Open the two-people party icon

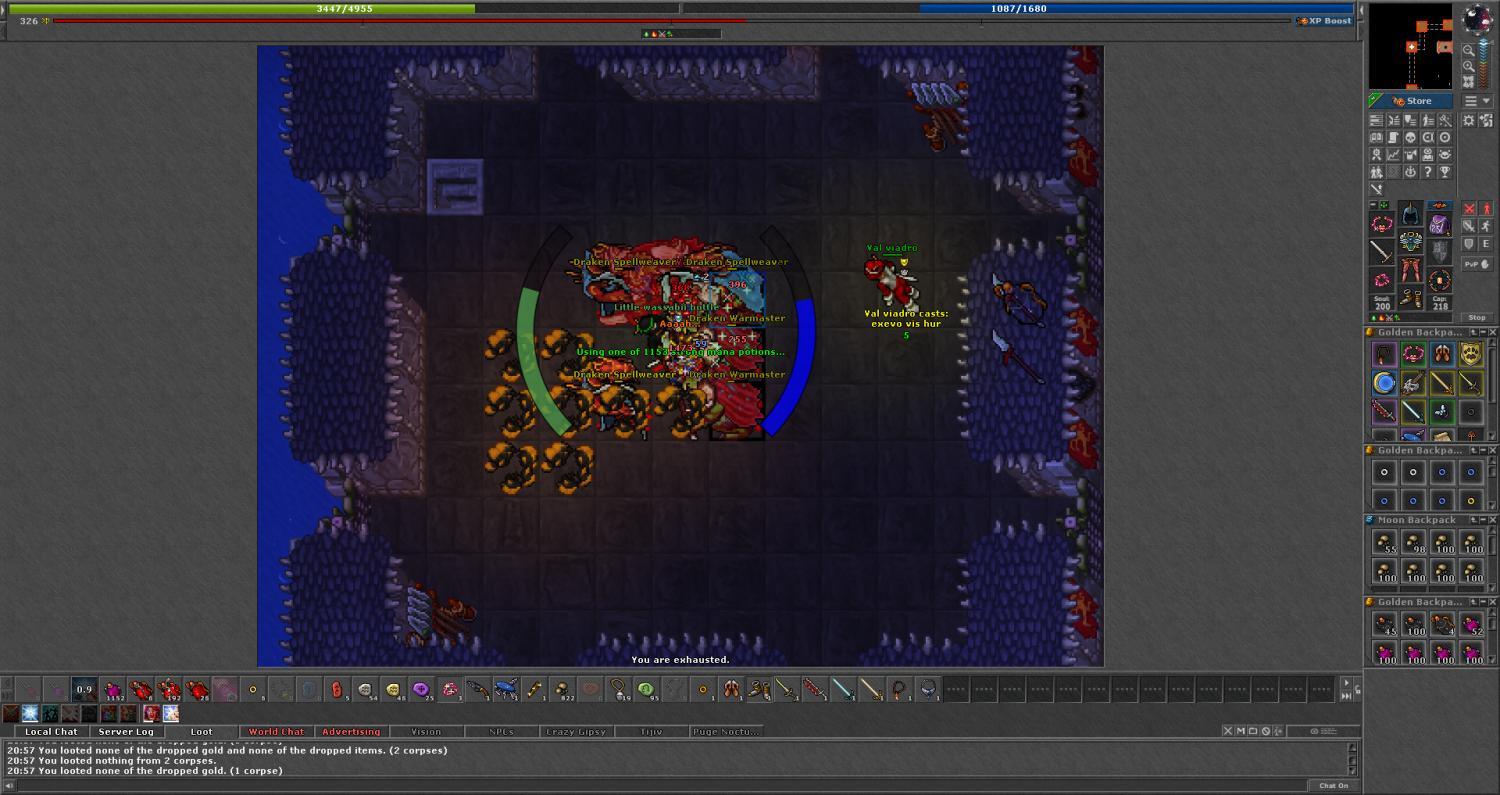(1376, 171)
